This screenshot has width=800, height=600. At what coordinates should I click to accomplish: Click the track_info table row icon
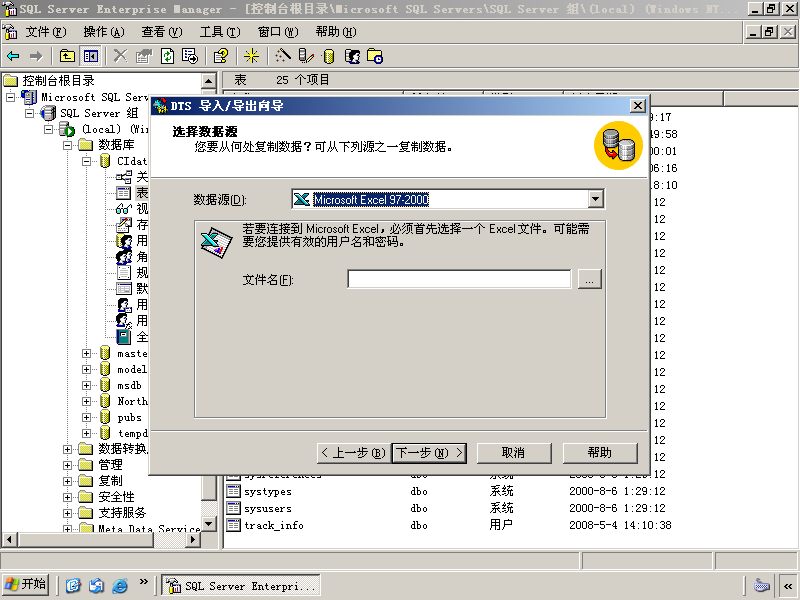coord(233,525)
